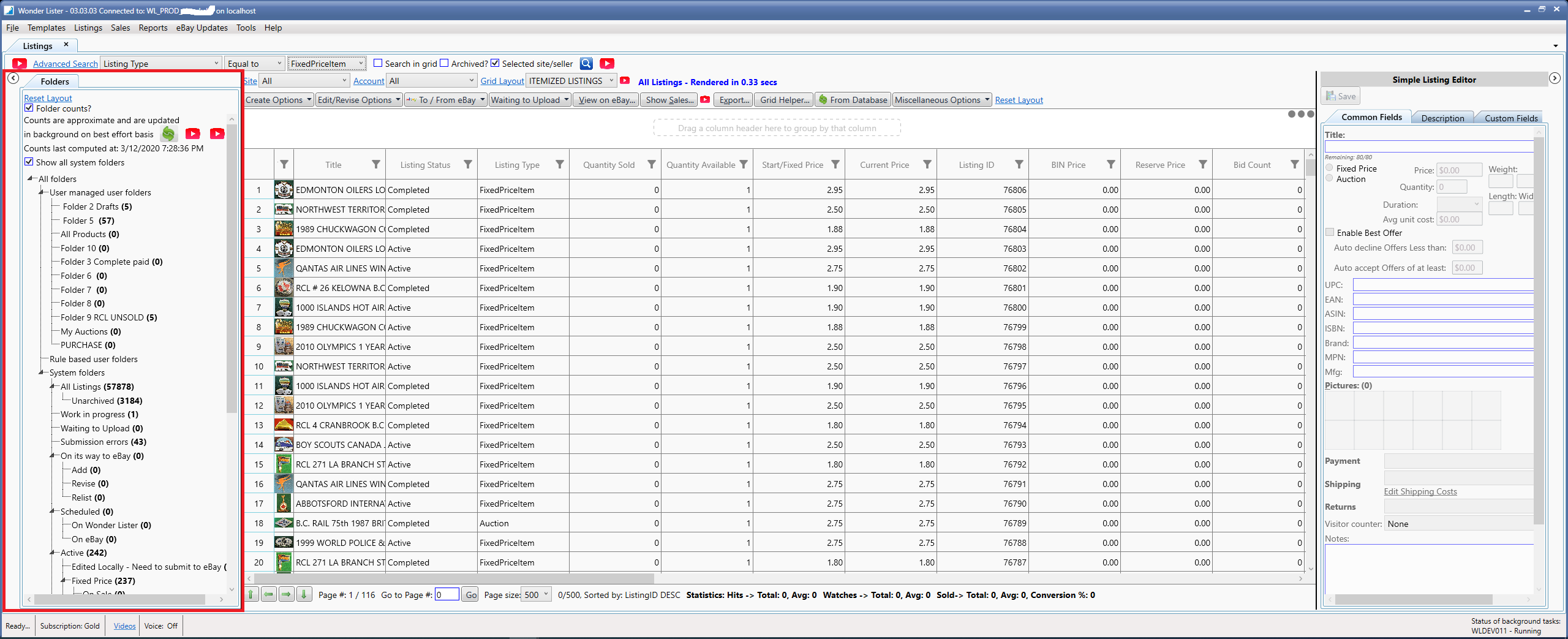Click the YouTube icon next to Show Sales
This screenshot has height=639, width=1568.
coord(705,99)
